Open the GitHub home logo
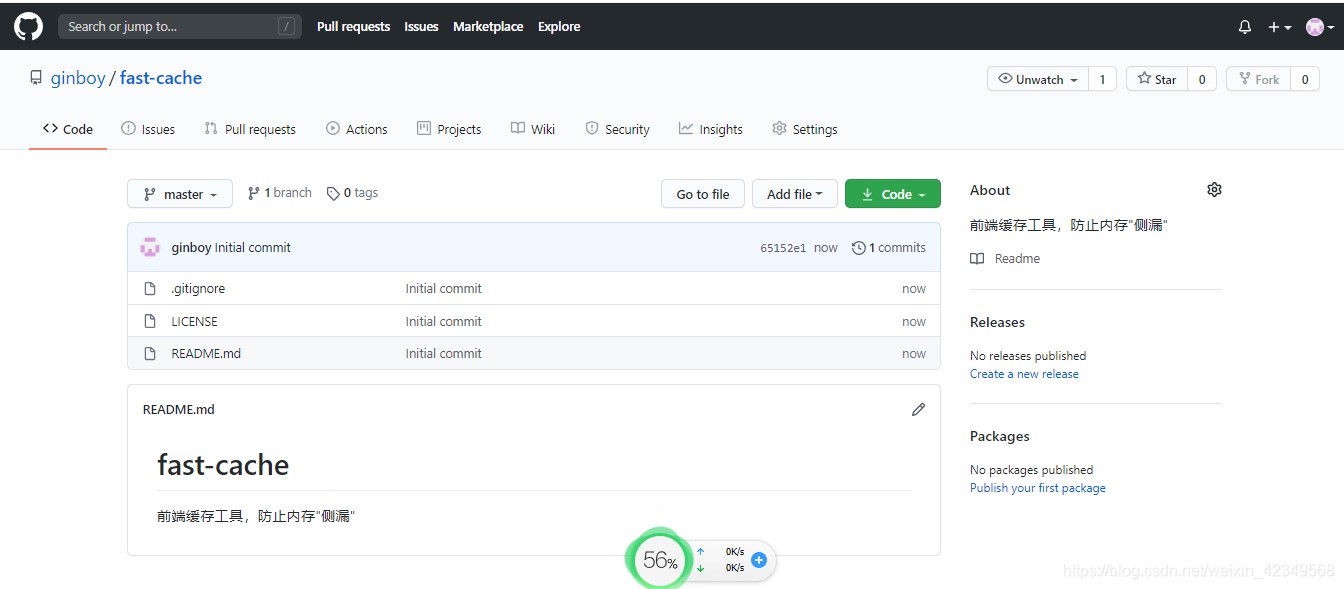1344x589 pixels. tap(28, 27)
